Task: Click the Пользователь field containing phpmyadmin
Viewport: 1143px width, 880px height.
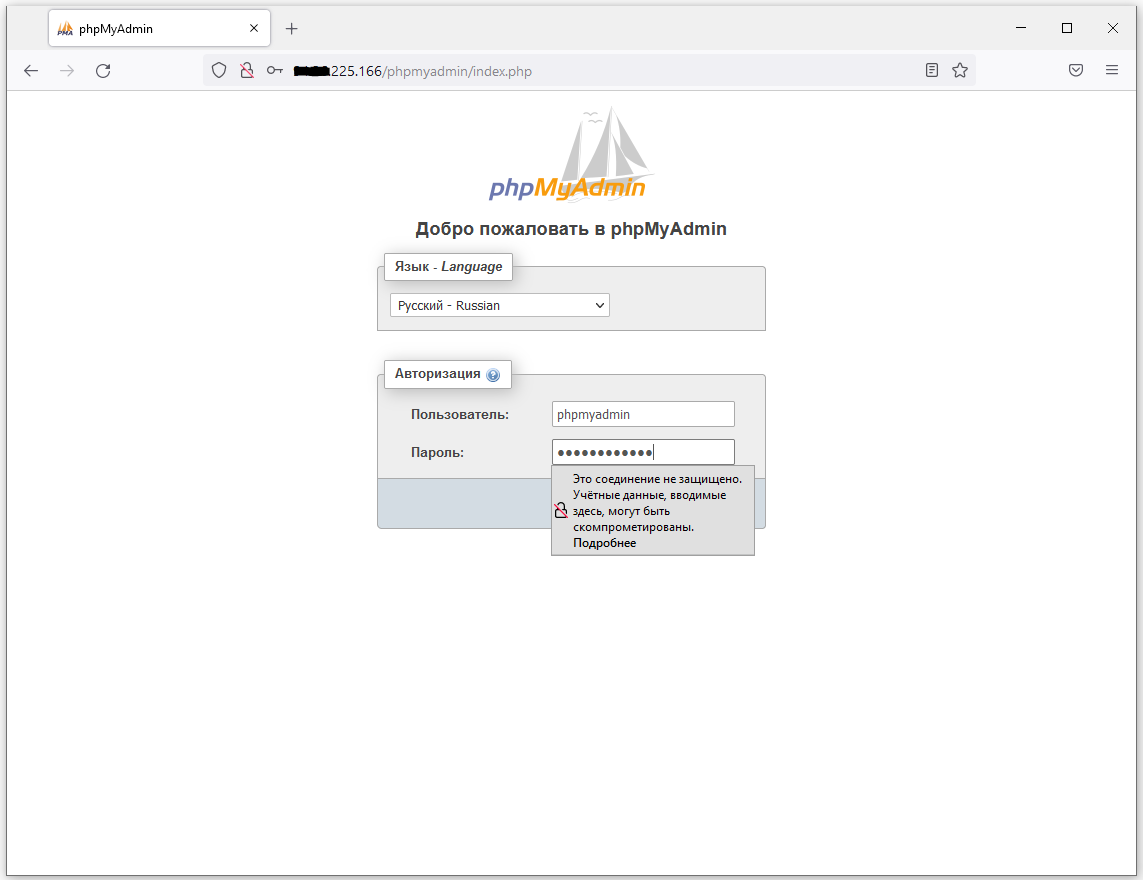Action: click(x=643, y=414)
